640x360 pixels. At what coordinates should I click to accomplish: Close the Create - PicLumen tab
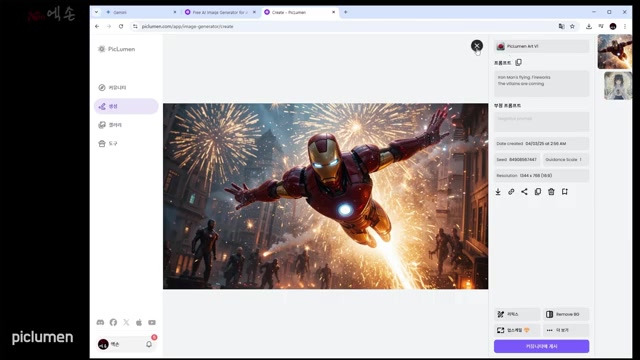click(333, 12)
